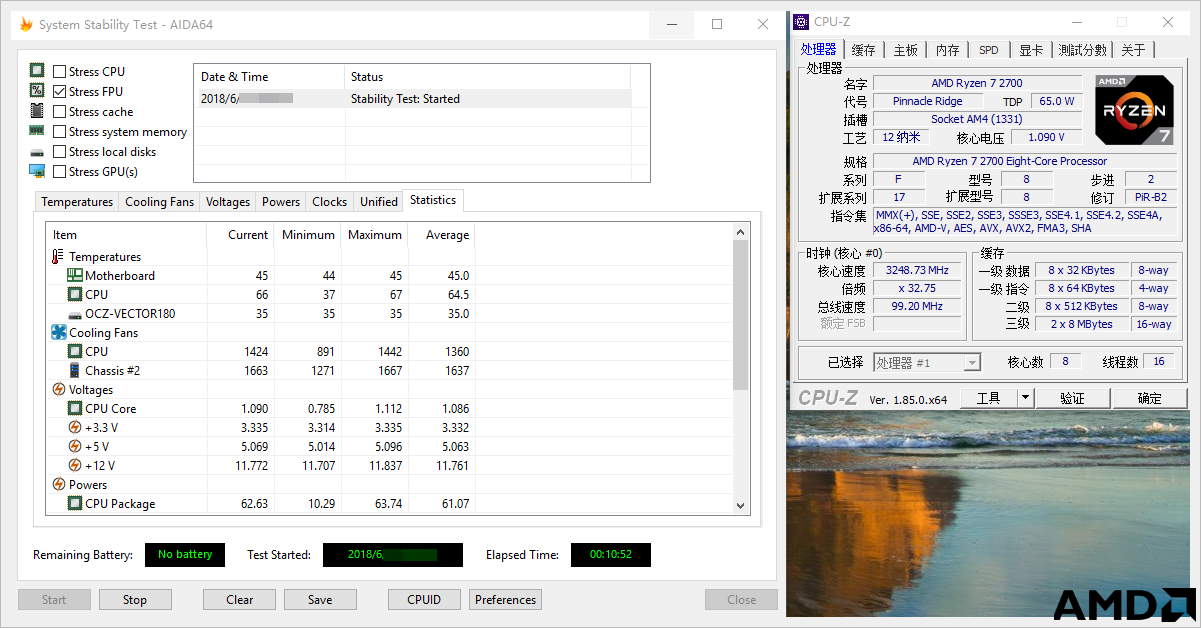This screenshot has width=1201, height=628.
Task: Click the CPU icon in the Cooling Fans group
Action: point(75,351)
